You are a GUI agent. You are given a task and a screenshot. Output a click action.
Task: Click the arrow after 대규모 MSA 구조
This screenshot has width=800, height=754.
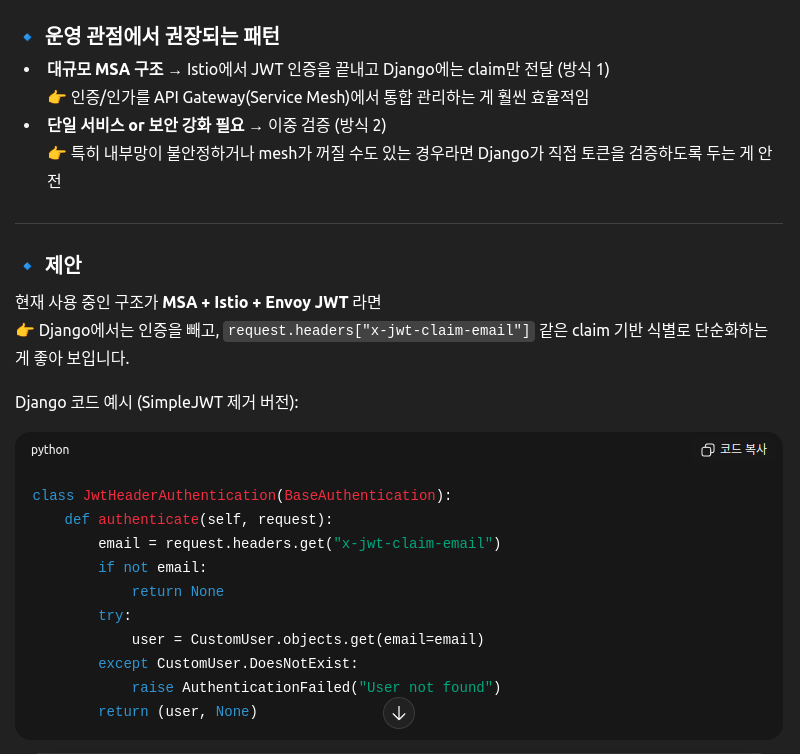coord(175,70)
